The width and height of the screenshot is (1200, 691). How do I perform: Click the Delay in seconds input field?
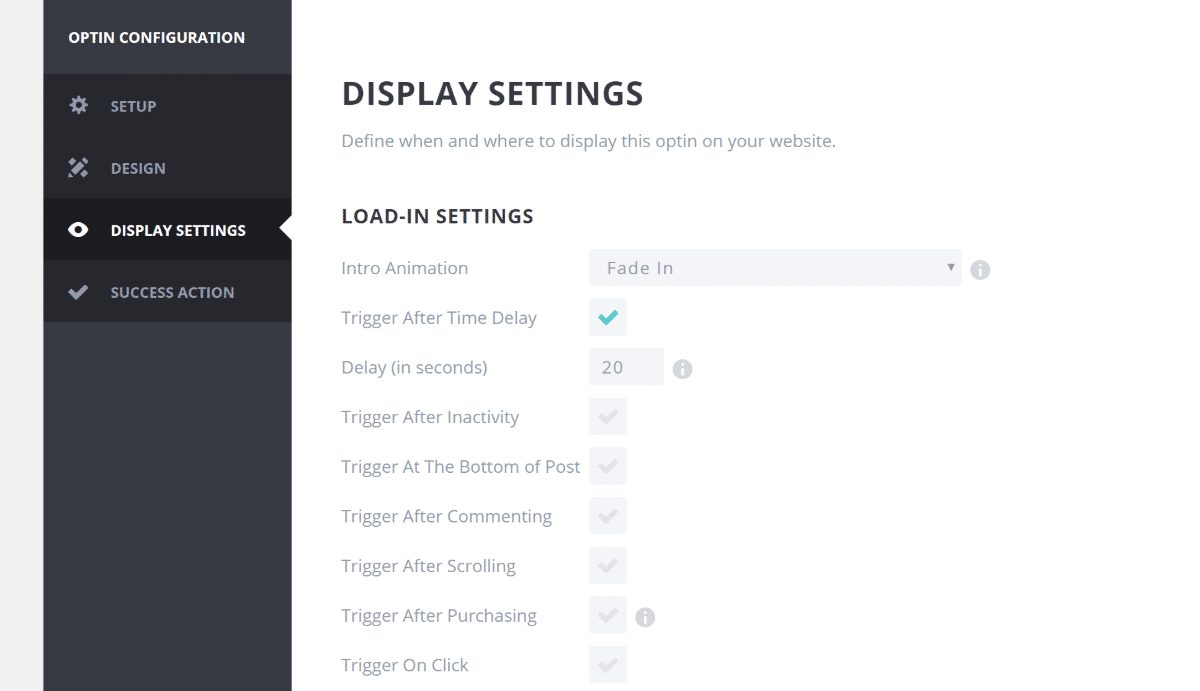click(626, 367)
